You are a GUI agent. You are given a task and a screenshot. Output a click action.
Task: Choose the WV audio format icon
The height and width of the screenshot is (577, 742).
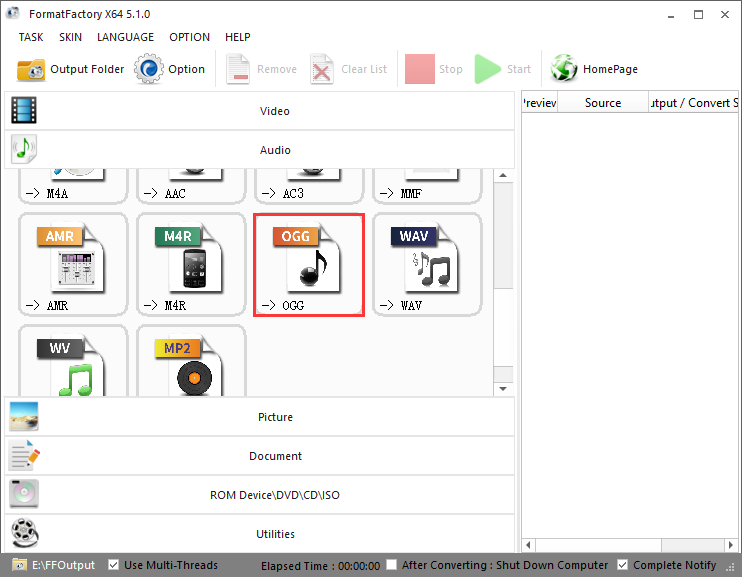click(x=73, y=361)
